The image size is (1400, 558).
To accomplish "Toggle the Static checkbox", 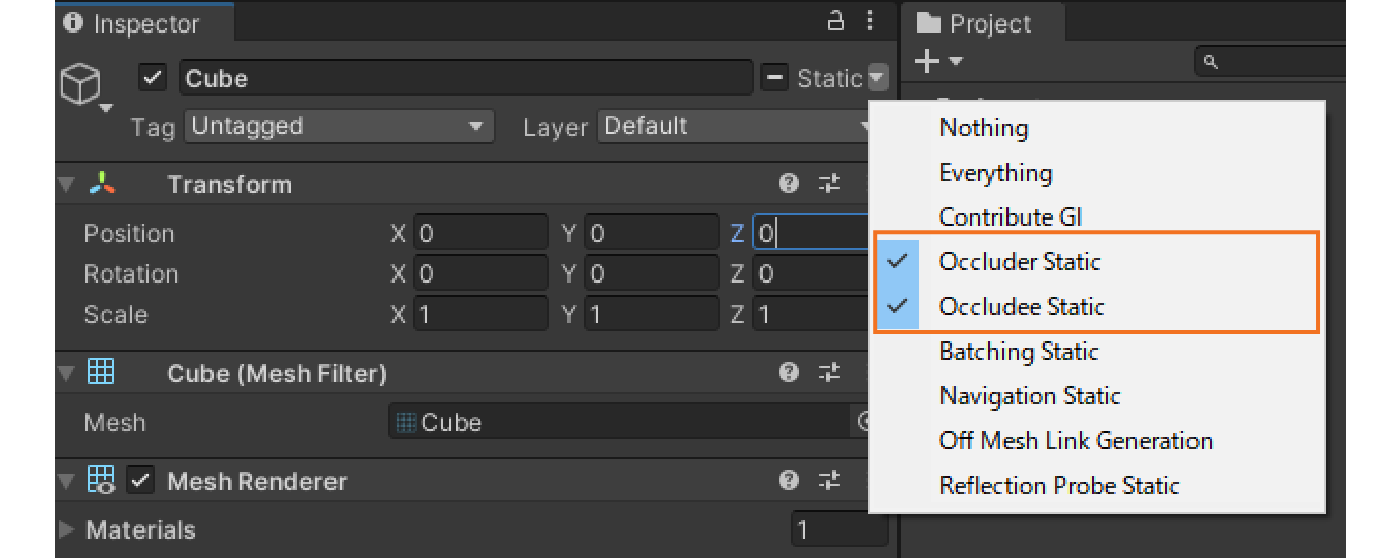I will 775,78.
